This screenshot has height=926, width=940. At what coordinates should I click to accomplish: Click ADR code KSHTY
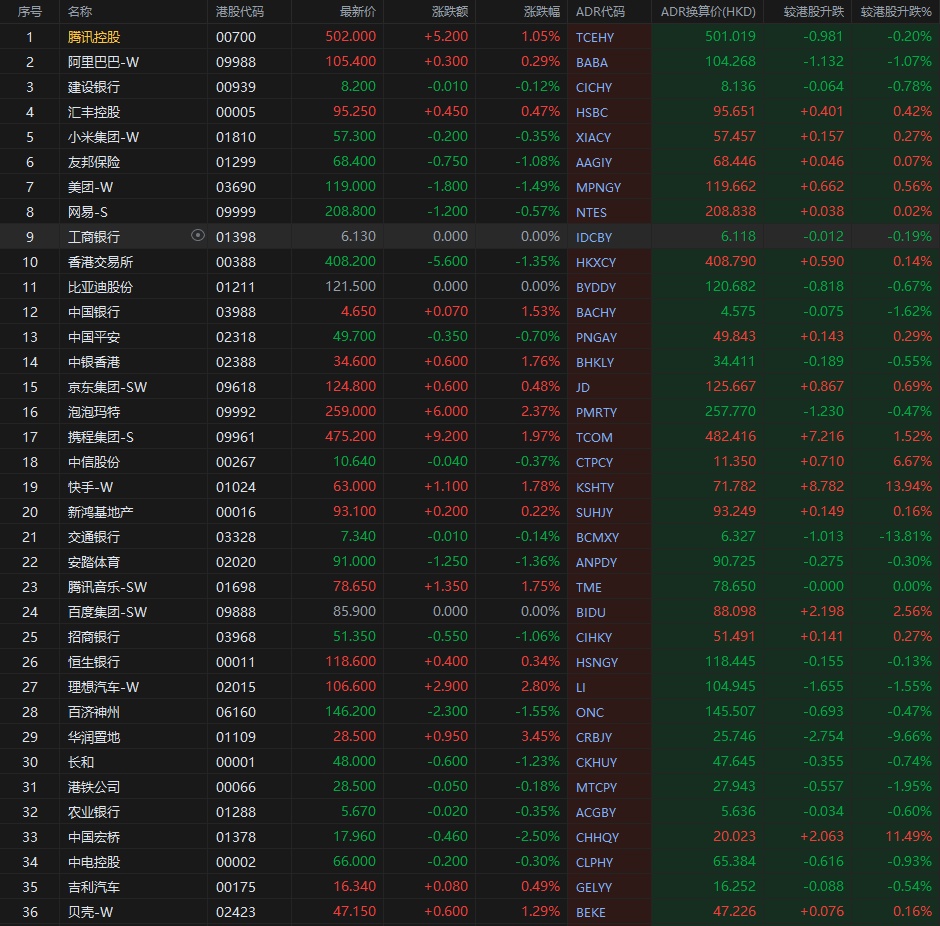click(595, 487)
